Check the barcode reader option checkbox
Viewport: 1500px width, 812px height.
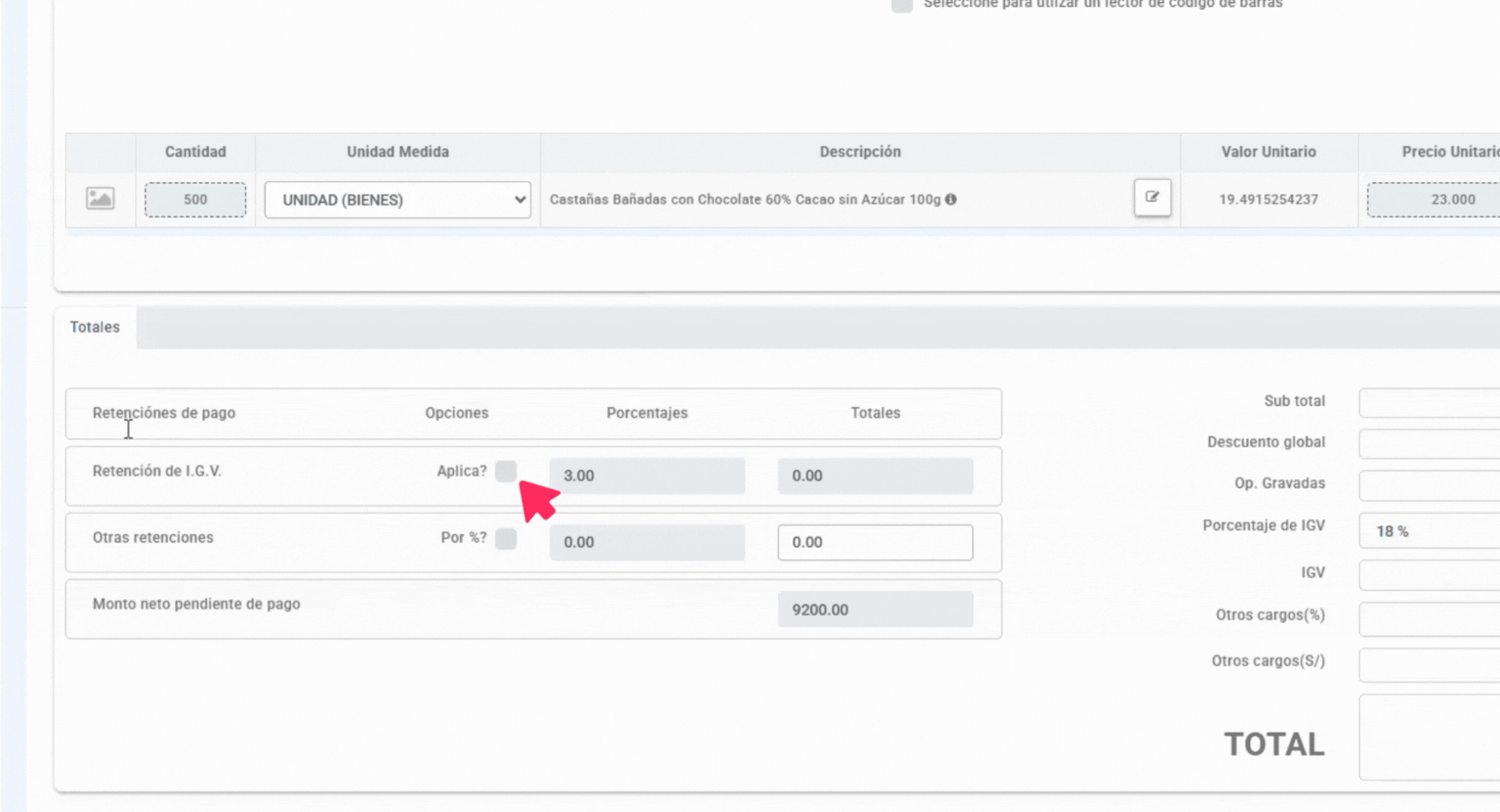pyautogui.click(x=902, y=5)
